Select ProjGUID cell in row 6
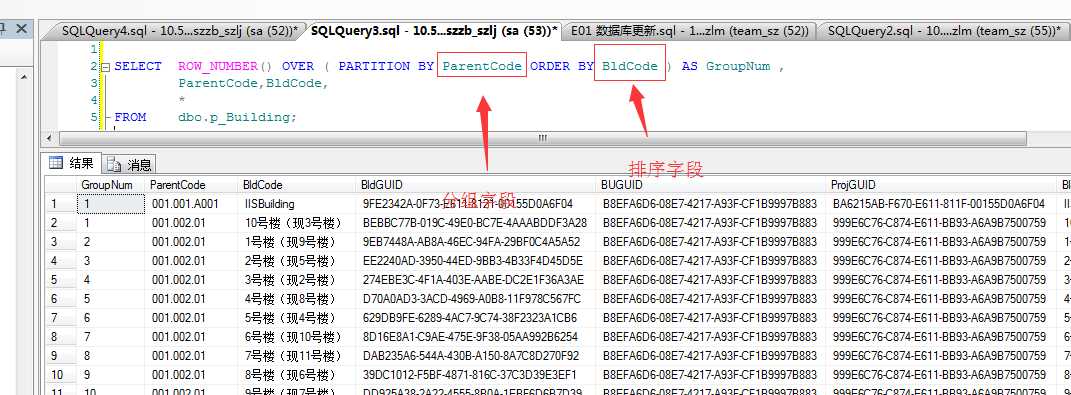This screenshot has width=1071, height=395. coord(942,299)
